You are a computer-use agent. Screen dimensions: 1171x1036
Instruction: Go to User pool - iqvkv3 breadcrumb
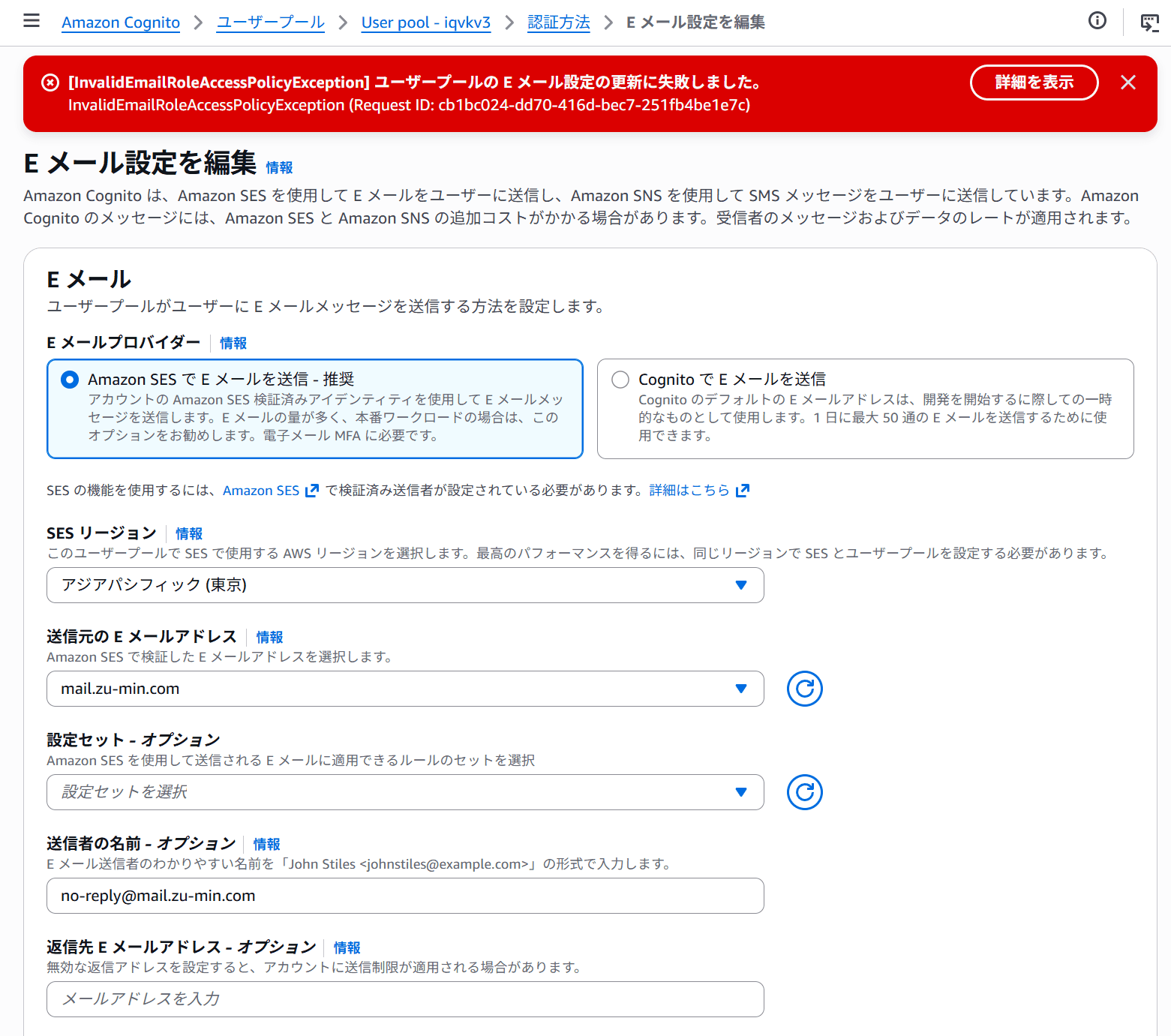tap(425, 23)
